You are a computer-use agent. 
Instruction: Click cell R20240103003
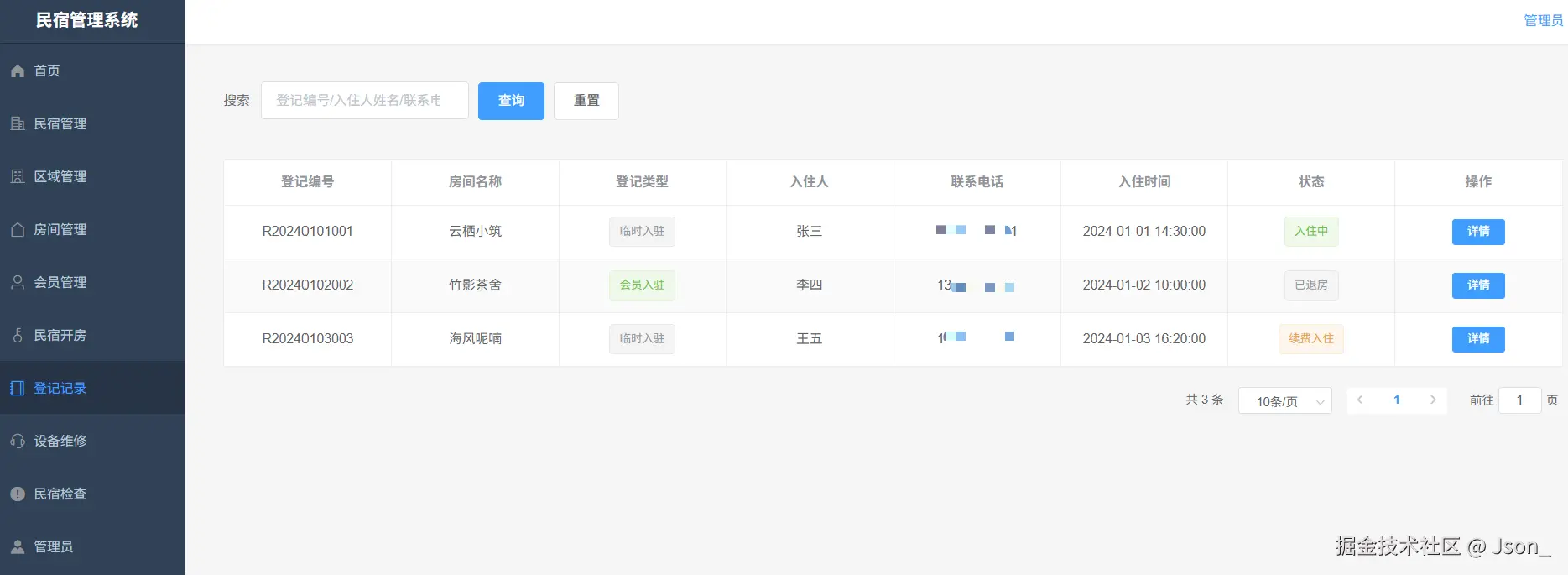[x=308, y=339]
